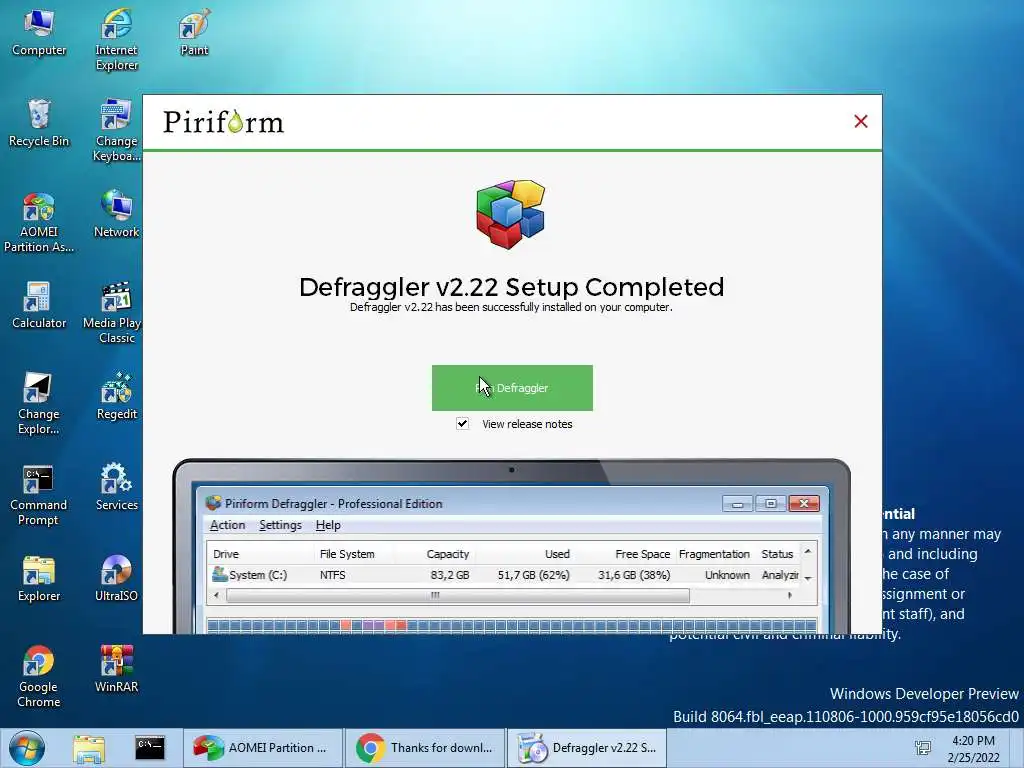Select WinRAR desktop shortcut
The height and width of the screenshot is (768, 1024).
(x=116, y=669)
